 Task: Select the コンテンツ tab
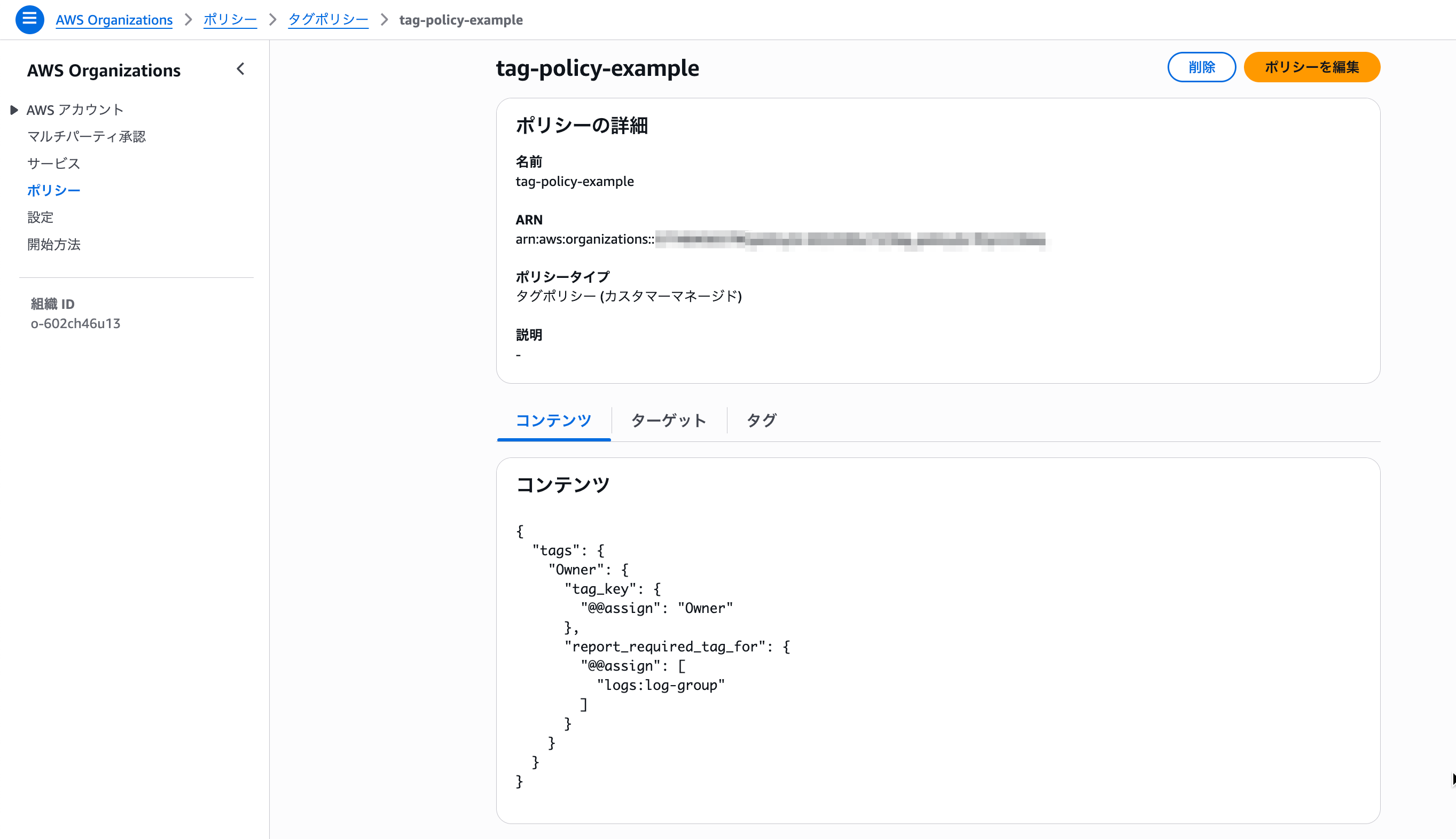point(553,421)
